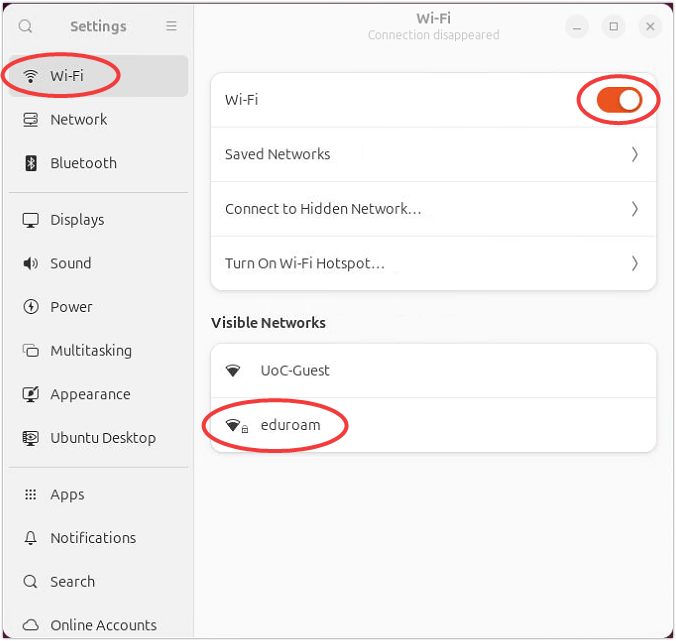
Task: Turn off the Wi-Fi switch
Action: 618,100
